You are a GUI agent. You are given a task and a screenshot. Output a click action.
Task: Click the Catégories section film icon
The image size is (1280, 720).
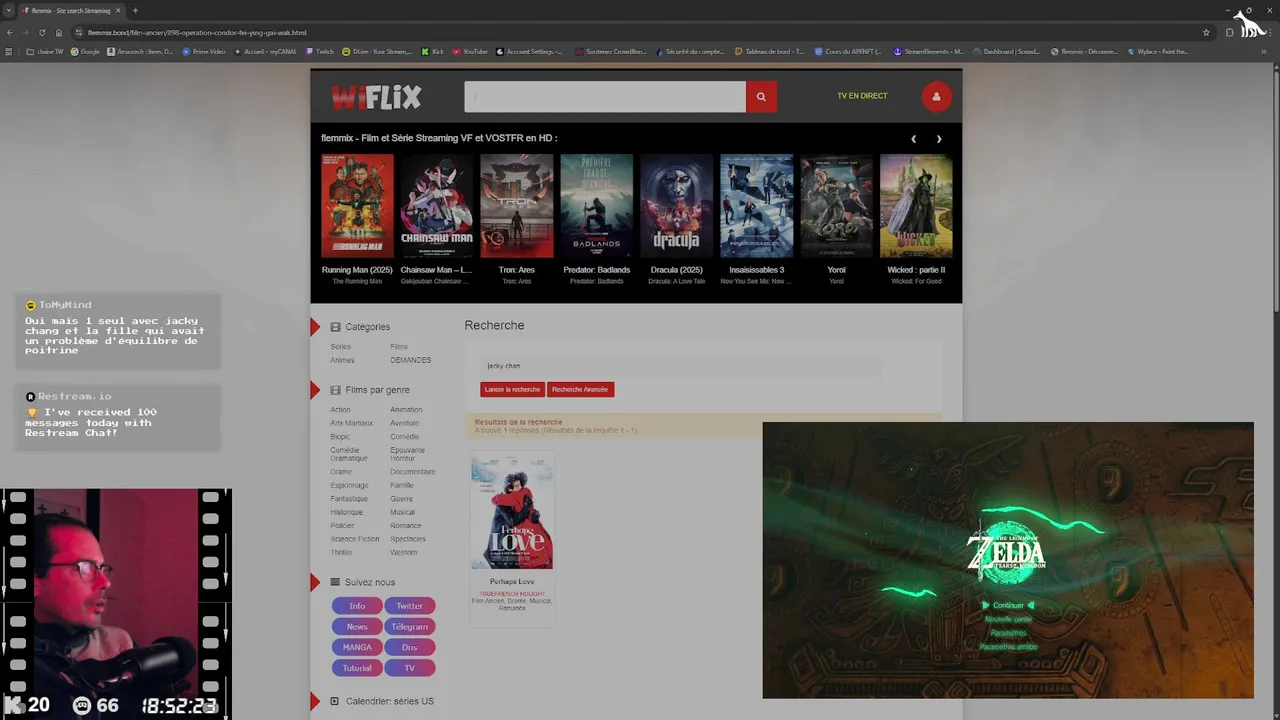(335, 327)
